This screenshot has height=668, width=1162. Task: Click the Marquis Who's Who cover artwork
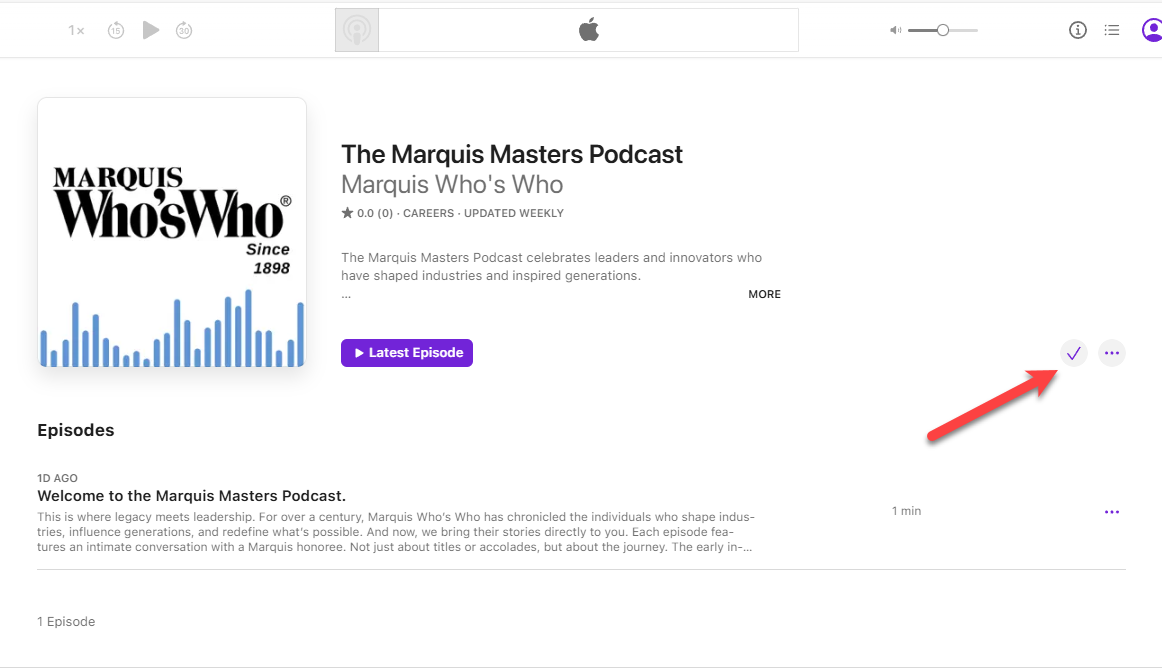click(x=172, y=233)
